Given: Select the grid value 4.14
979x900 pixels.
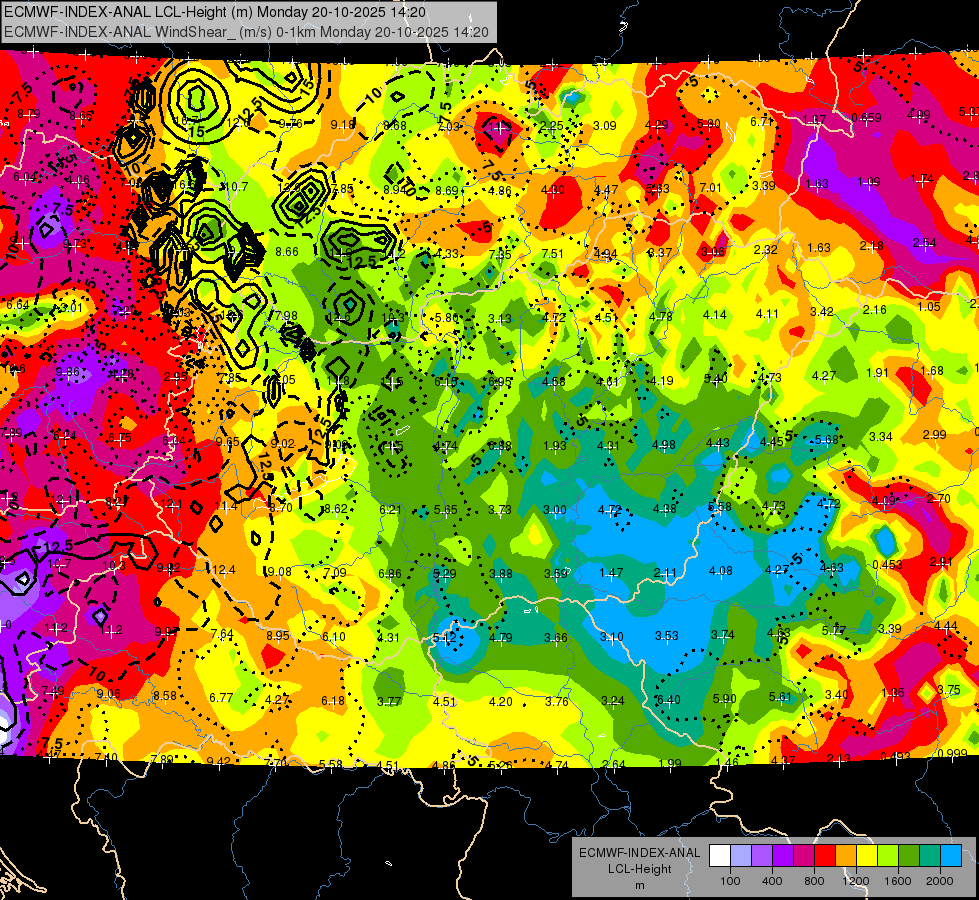Looking at the screenshot, I should [714, 315].
